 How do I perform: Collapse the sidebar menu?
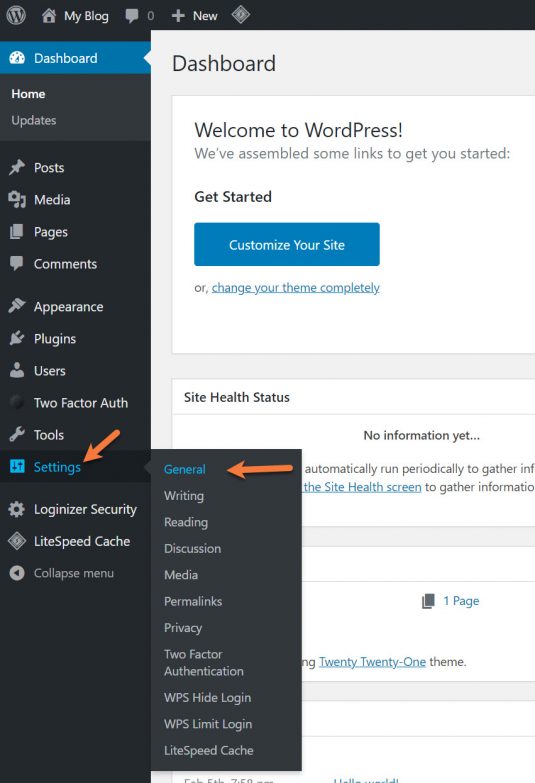click(x=61, y=573)
